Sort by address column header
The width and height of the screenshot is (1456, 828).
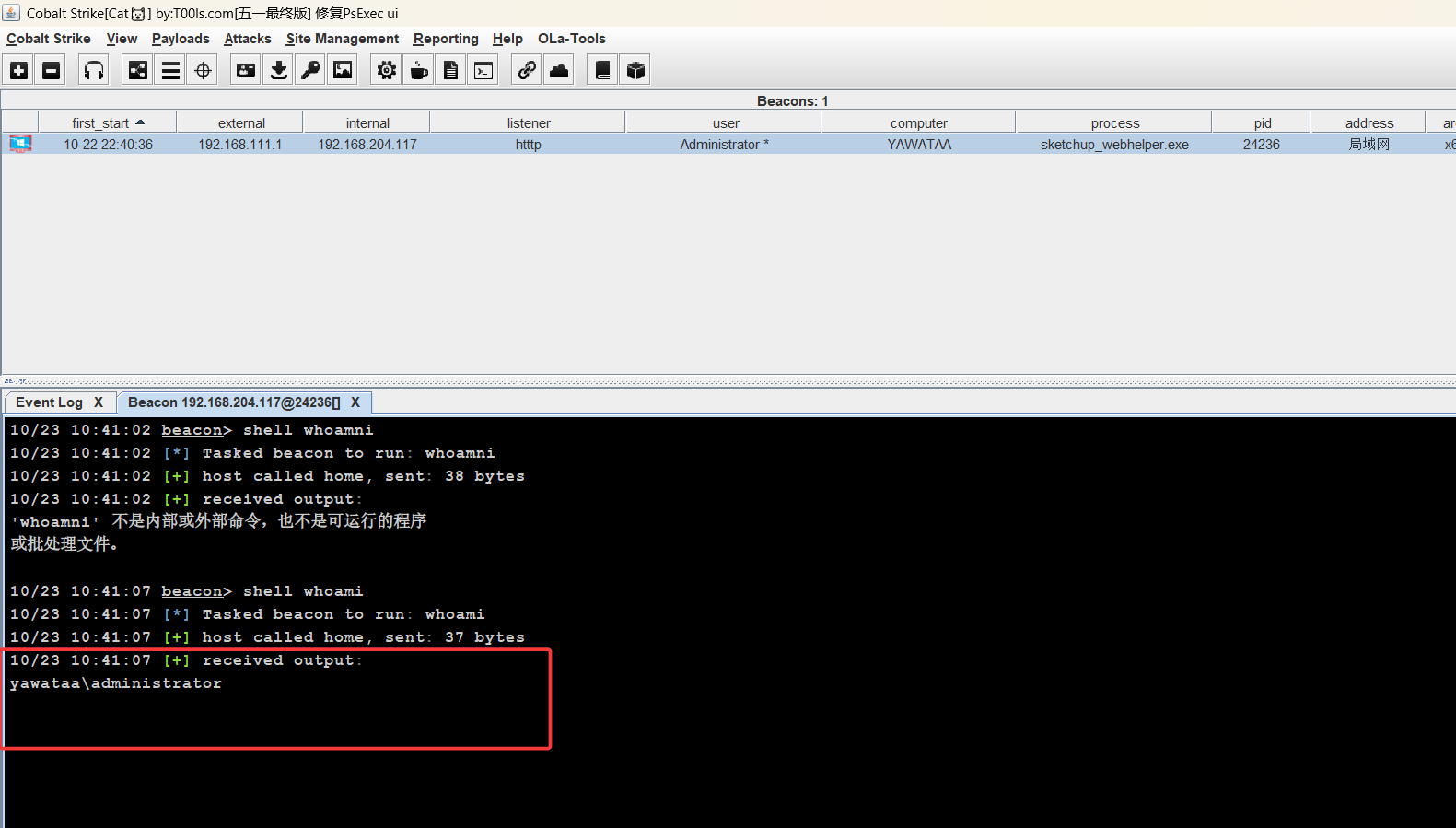pyautogui.click(x=1369, y=122)
